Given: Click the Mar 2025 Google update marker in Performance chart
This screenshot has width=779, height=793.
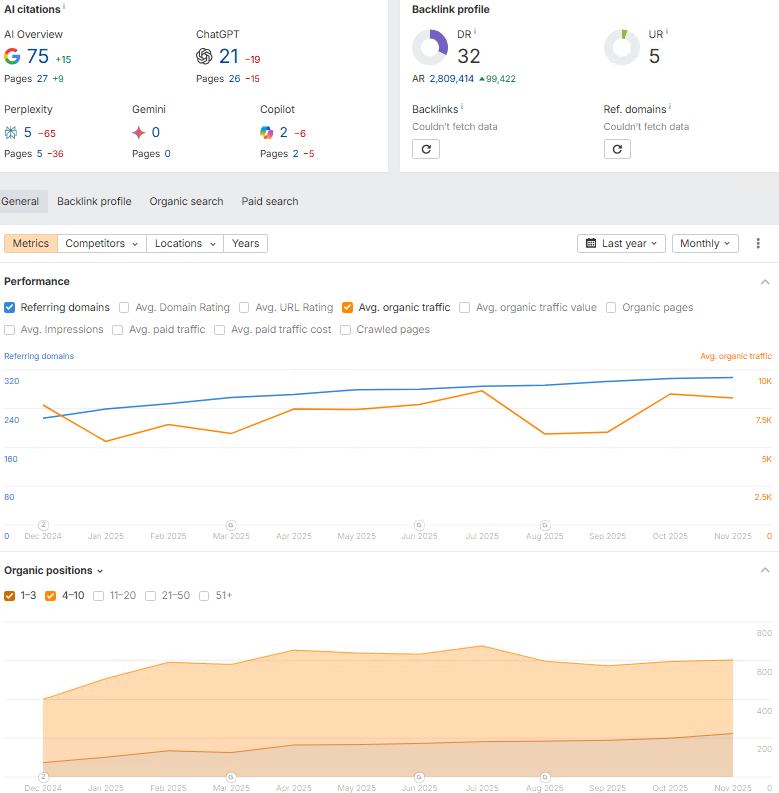Looking at the screenshot, I should pyautogui.click(x=231, y=525).
